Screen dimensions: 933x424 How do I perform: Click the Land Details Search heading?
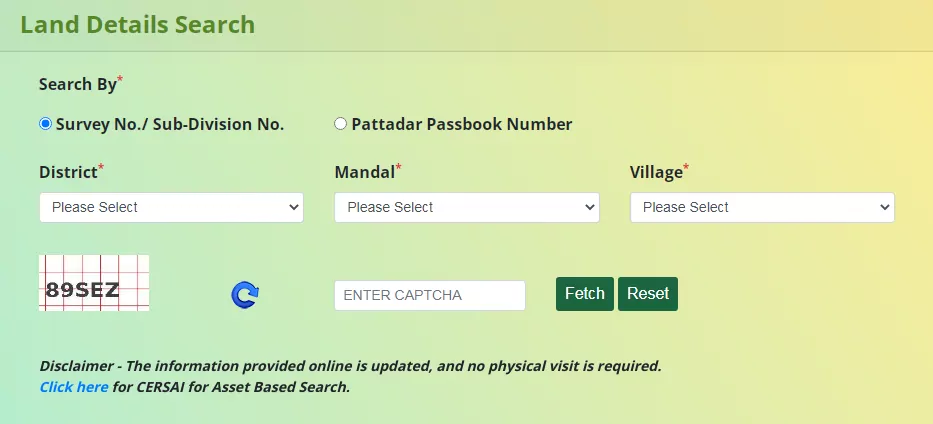[138, 24]
